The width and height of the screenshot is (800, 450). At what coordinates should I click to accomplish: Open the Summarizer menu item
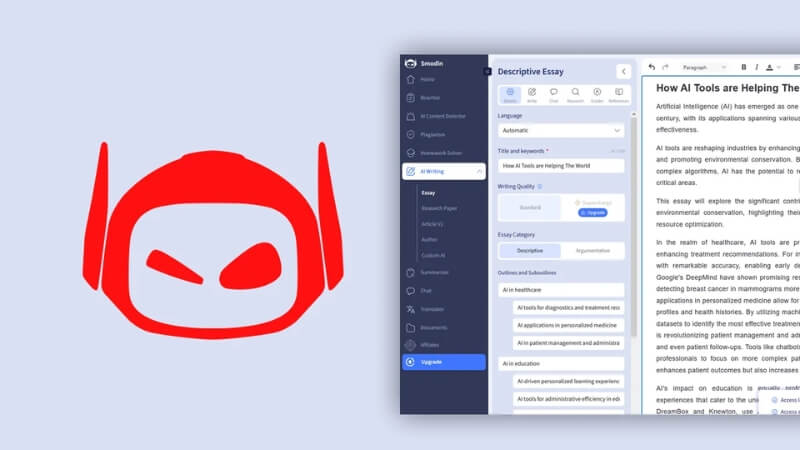click(x=434, y=272)
